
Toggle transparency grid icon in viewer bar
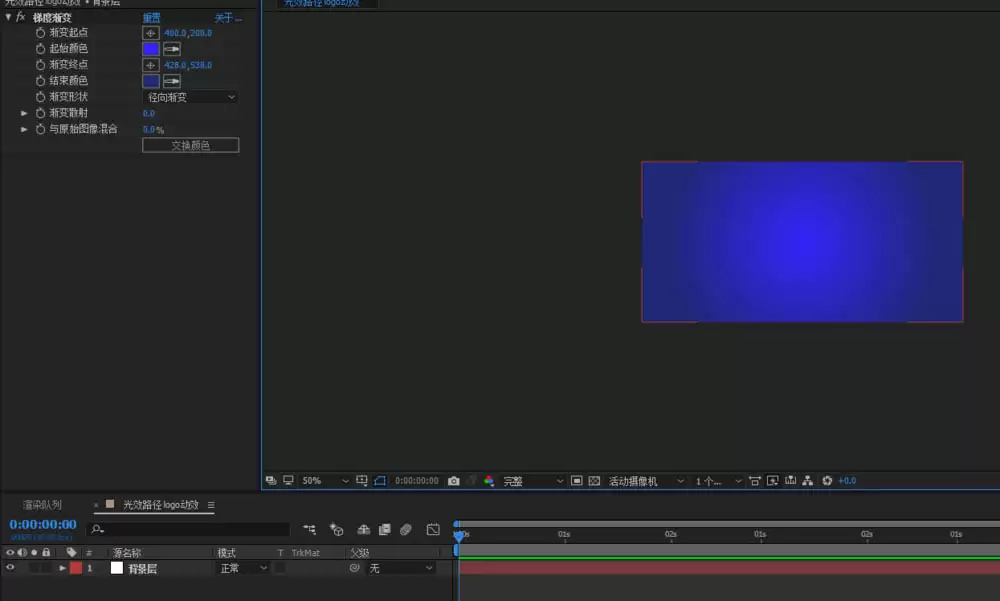click(594, 481)
